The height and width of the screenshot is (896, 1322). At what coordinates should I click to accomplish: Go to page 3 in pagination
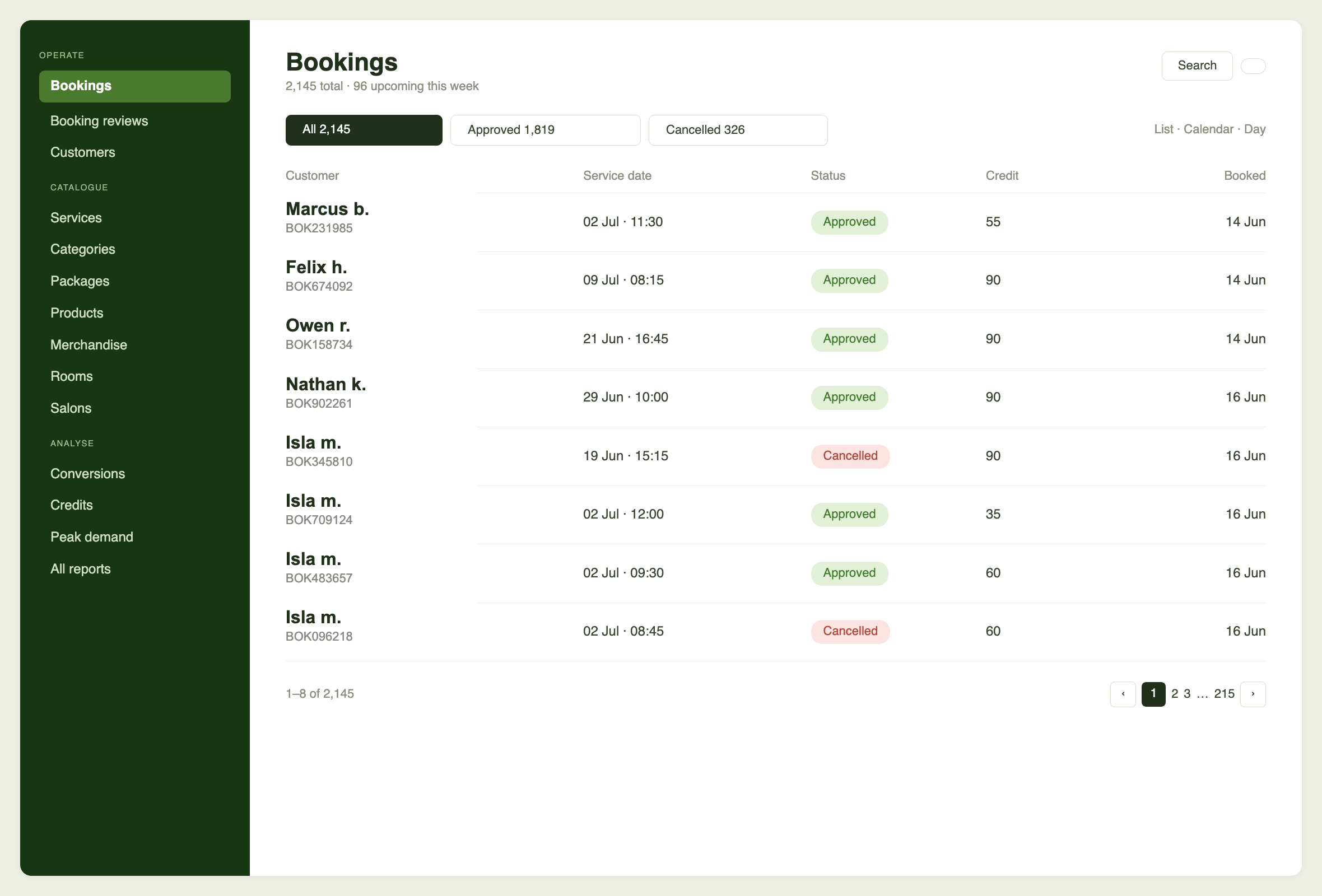point(1186,694)
